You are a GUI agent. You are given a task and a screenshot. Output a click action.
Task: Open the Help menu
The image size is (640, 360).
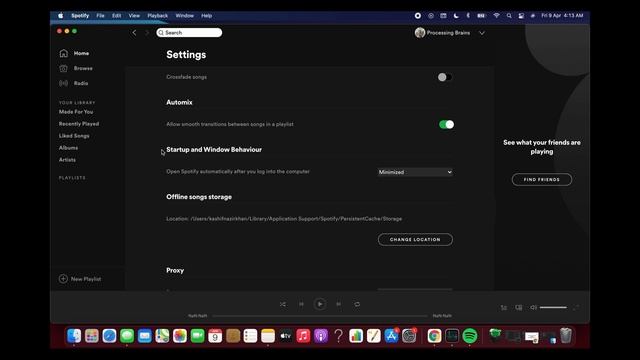click(207, 16)
